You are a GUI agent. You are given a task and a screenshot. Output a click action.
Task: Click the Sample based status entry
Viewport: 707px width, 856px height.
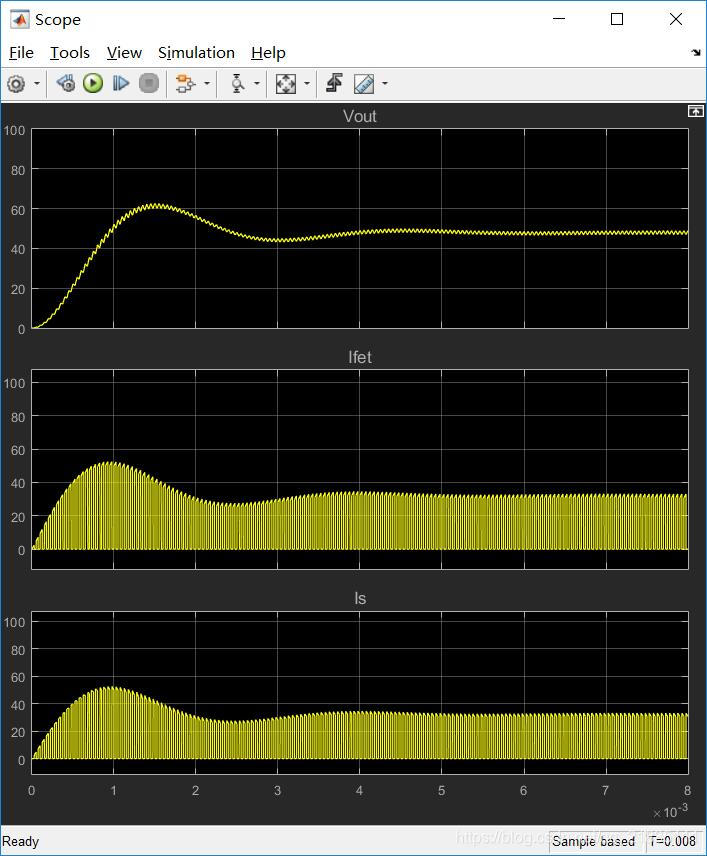593,841
